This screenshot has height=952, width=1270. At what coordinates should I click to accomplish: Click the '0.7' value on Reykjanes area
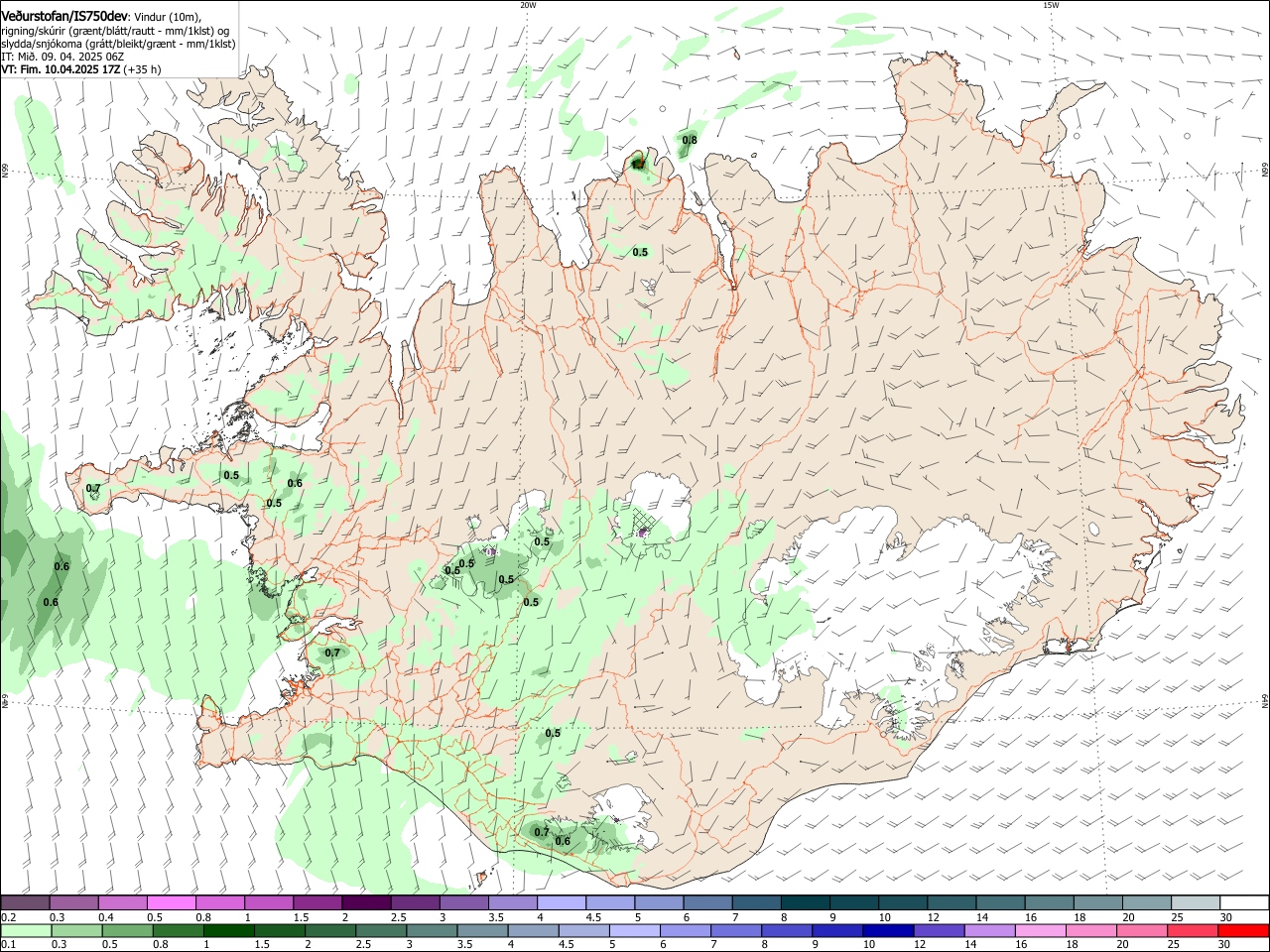coord(332,653)
